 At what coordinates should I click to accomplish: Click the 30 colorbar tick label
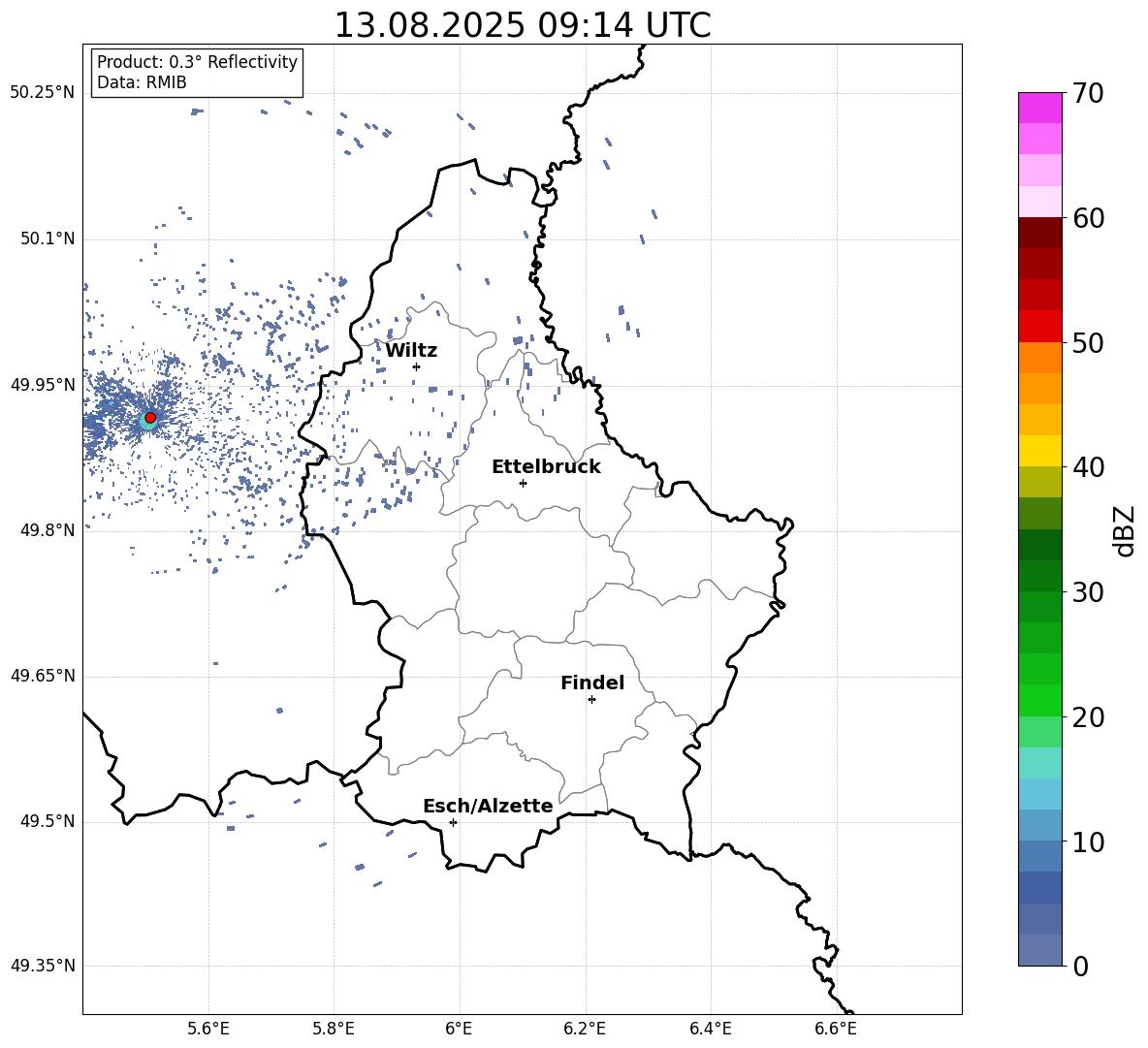click(x=1088, y=592)
